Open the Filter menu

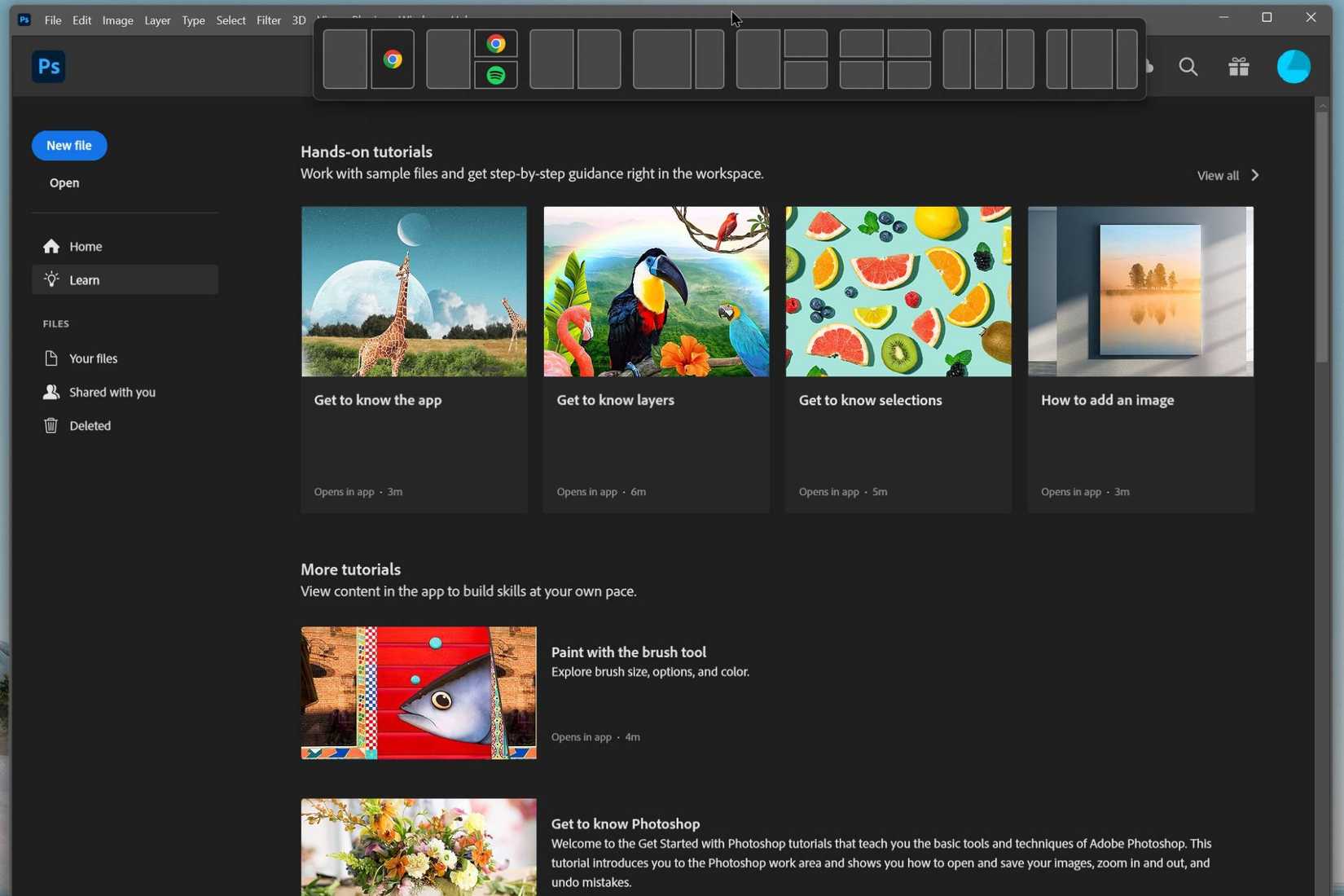pyautogui.click(x=268, y=20)
